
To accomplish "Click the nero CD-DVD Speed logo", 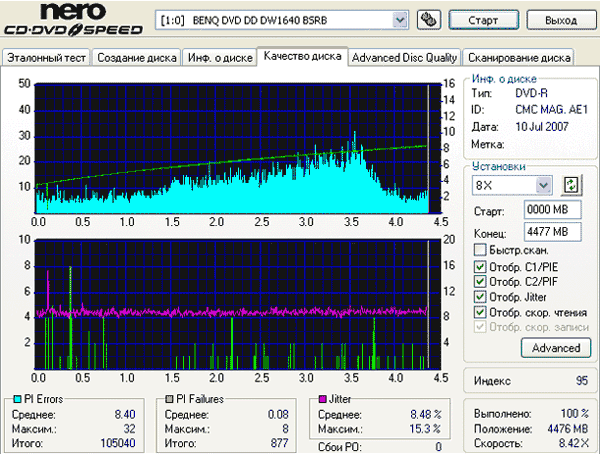I will click(73, 19).
